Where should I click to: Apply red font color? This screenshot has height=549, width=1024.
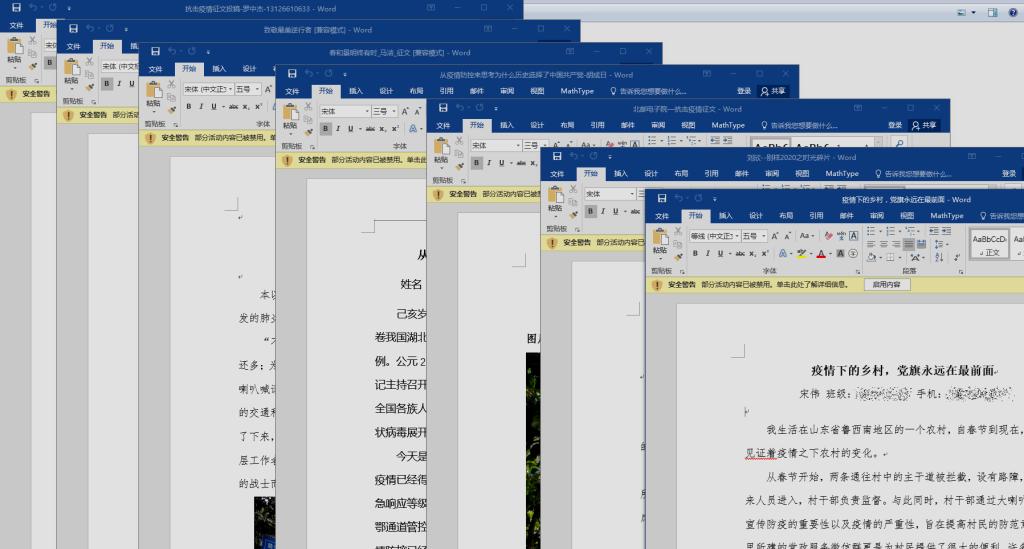[x=821, y=253]
